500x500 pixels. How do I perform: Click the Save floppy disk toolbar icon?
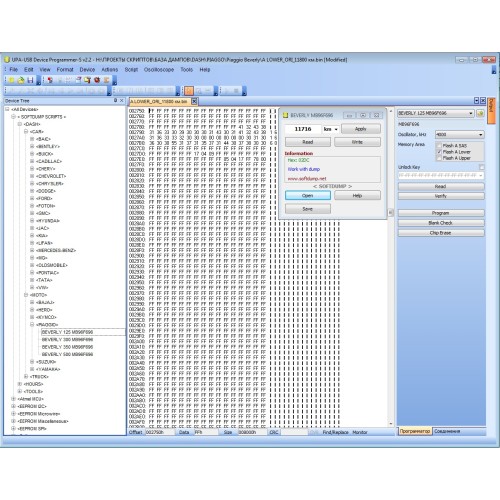30,80
